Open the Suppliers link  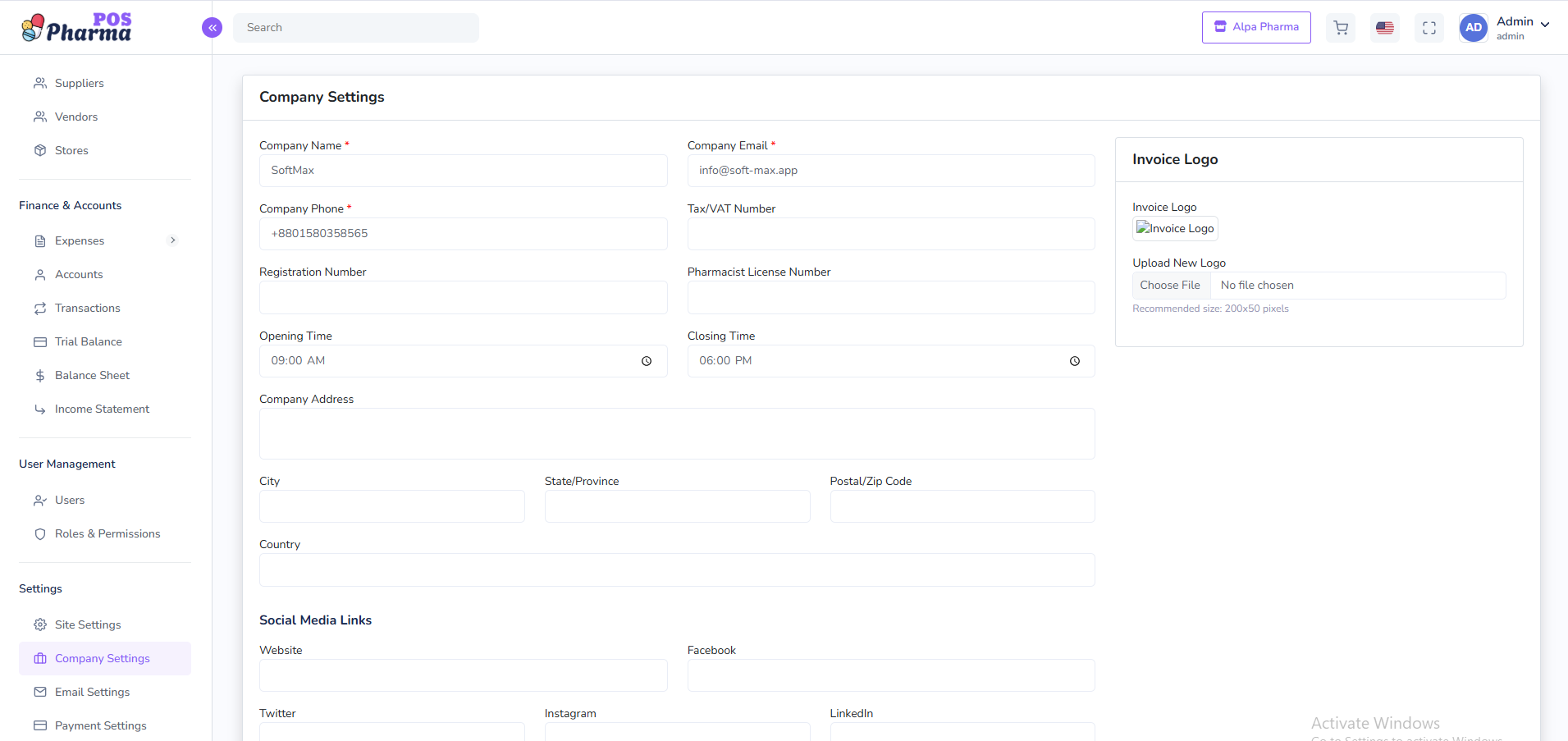(x=79, y=83)
